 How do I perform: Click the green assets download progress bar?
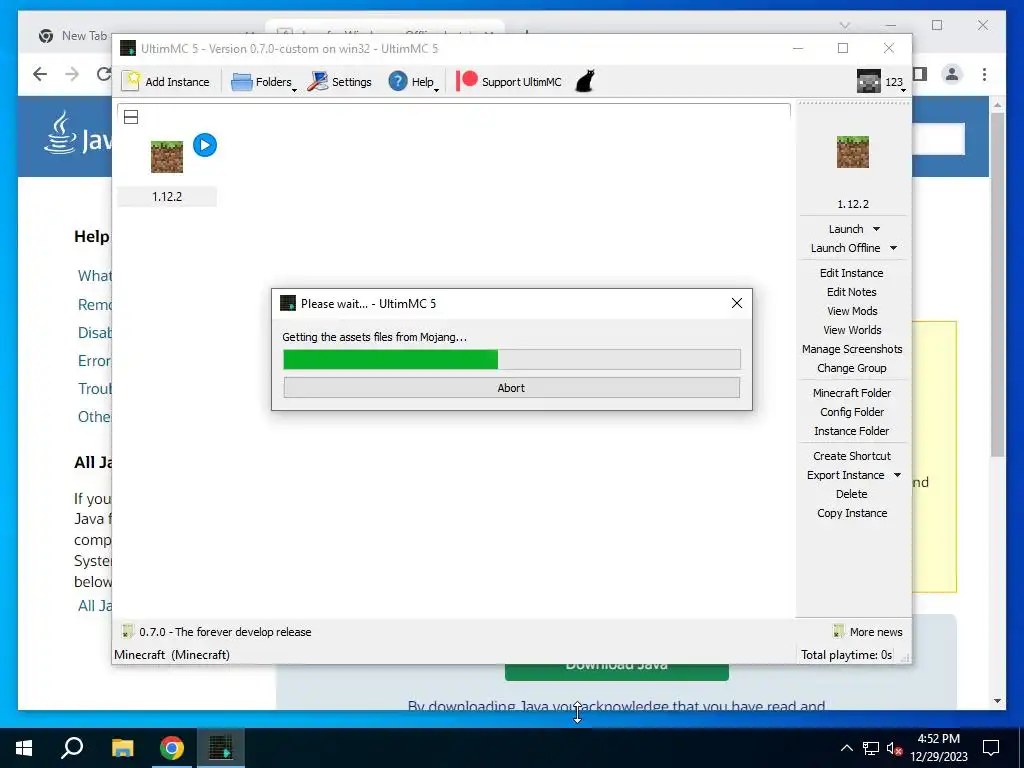[511, 359]
